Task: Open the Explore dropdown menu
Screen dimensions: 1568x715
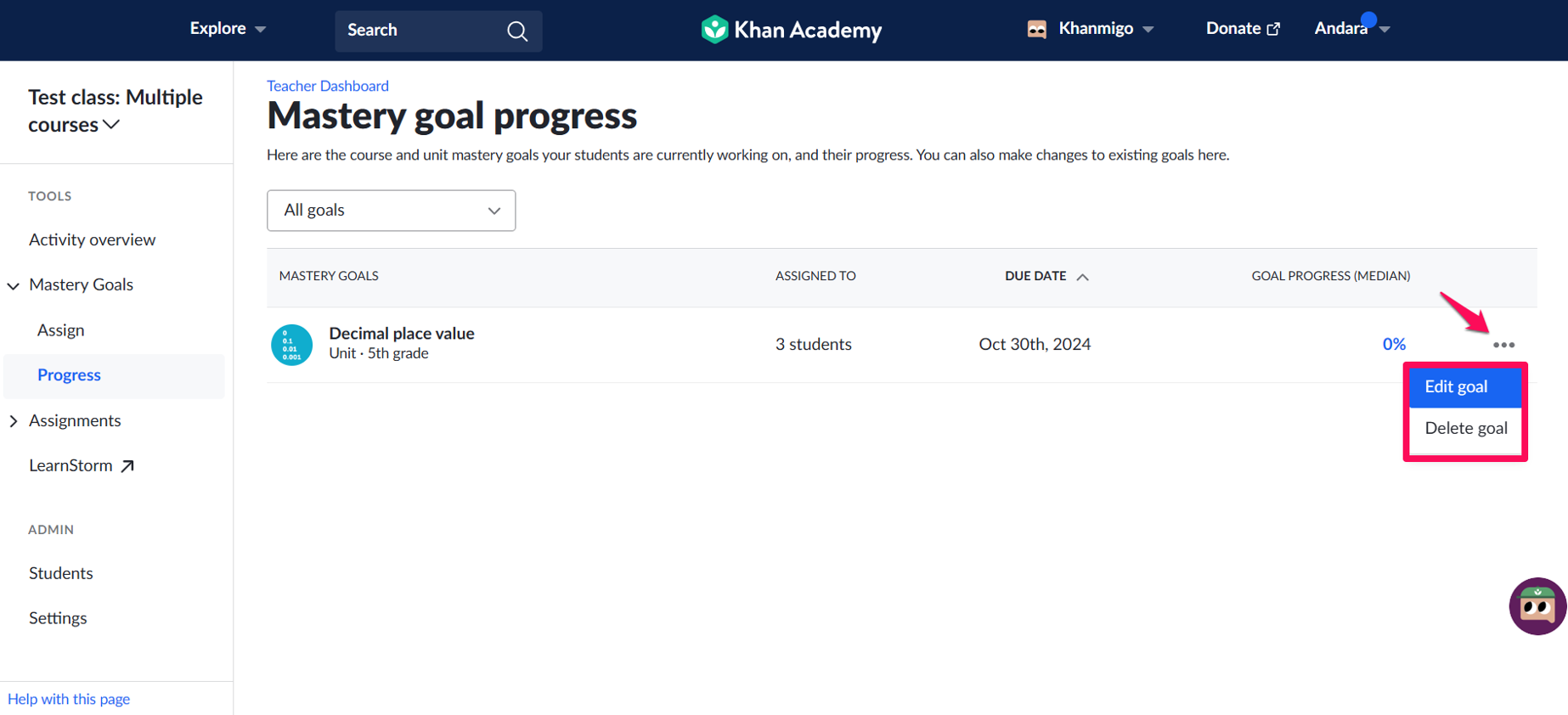Action: tap(228, 29)
